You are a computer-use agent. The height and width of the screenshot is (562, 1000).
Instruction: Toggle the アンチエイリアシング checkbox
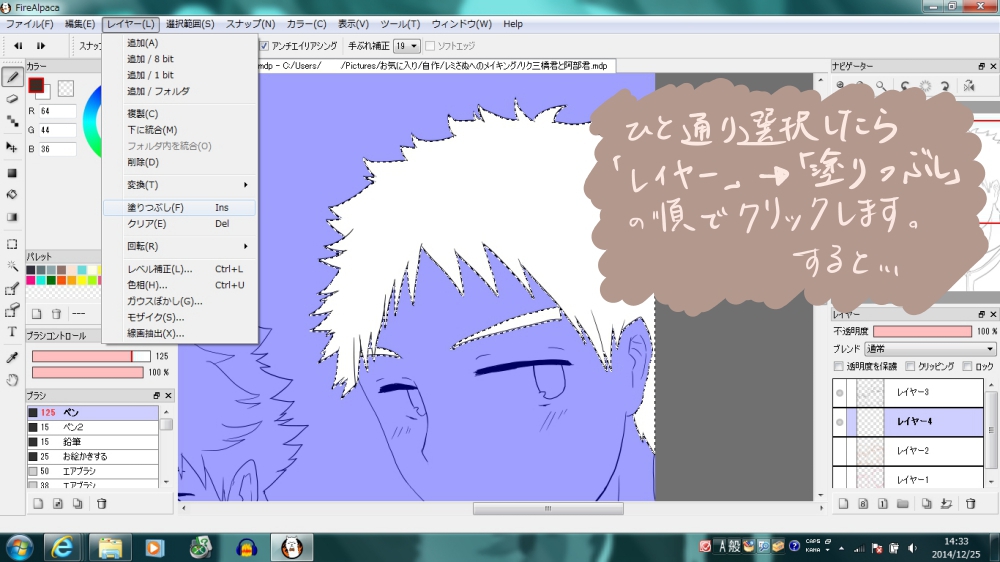click(x=264, y=46)
